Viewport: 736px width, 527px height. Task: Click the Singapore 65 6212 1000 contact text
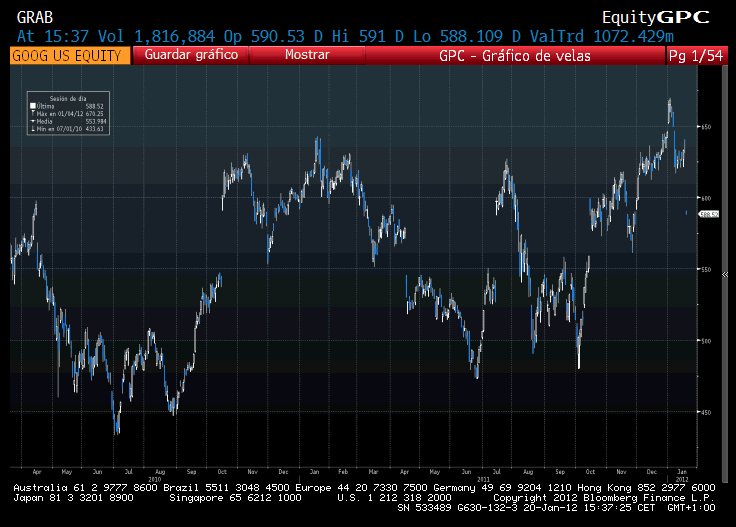[x=235, y=498]
